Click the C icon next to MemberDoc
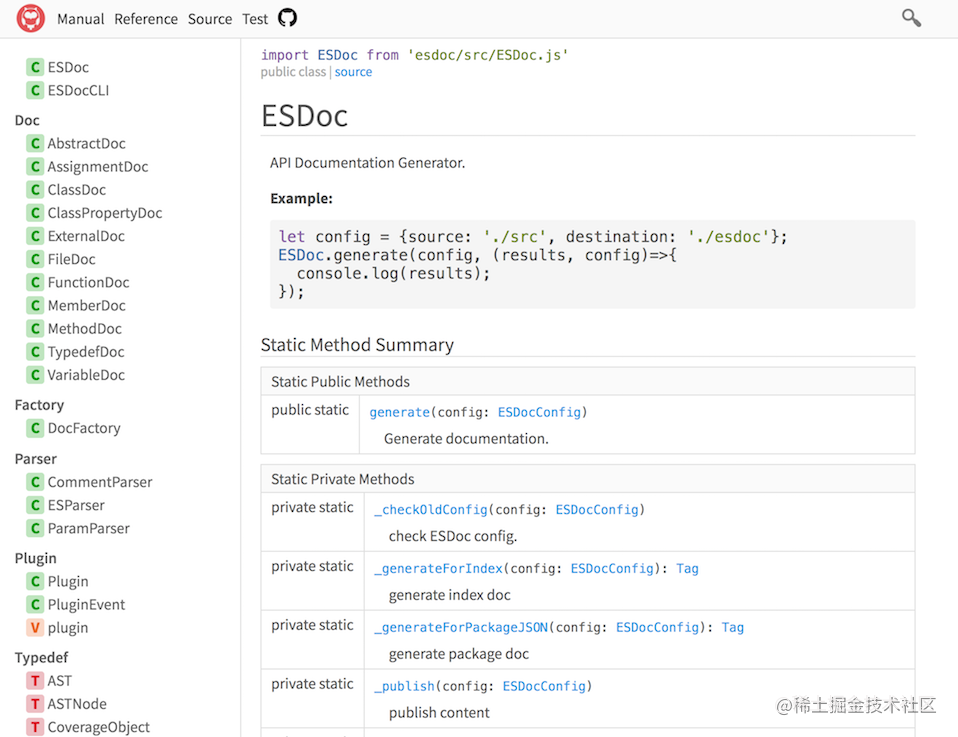This screenshot has width=958, height=737. (35, 306)
